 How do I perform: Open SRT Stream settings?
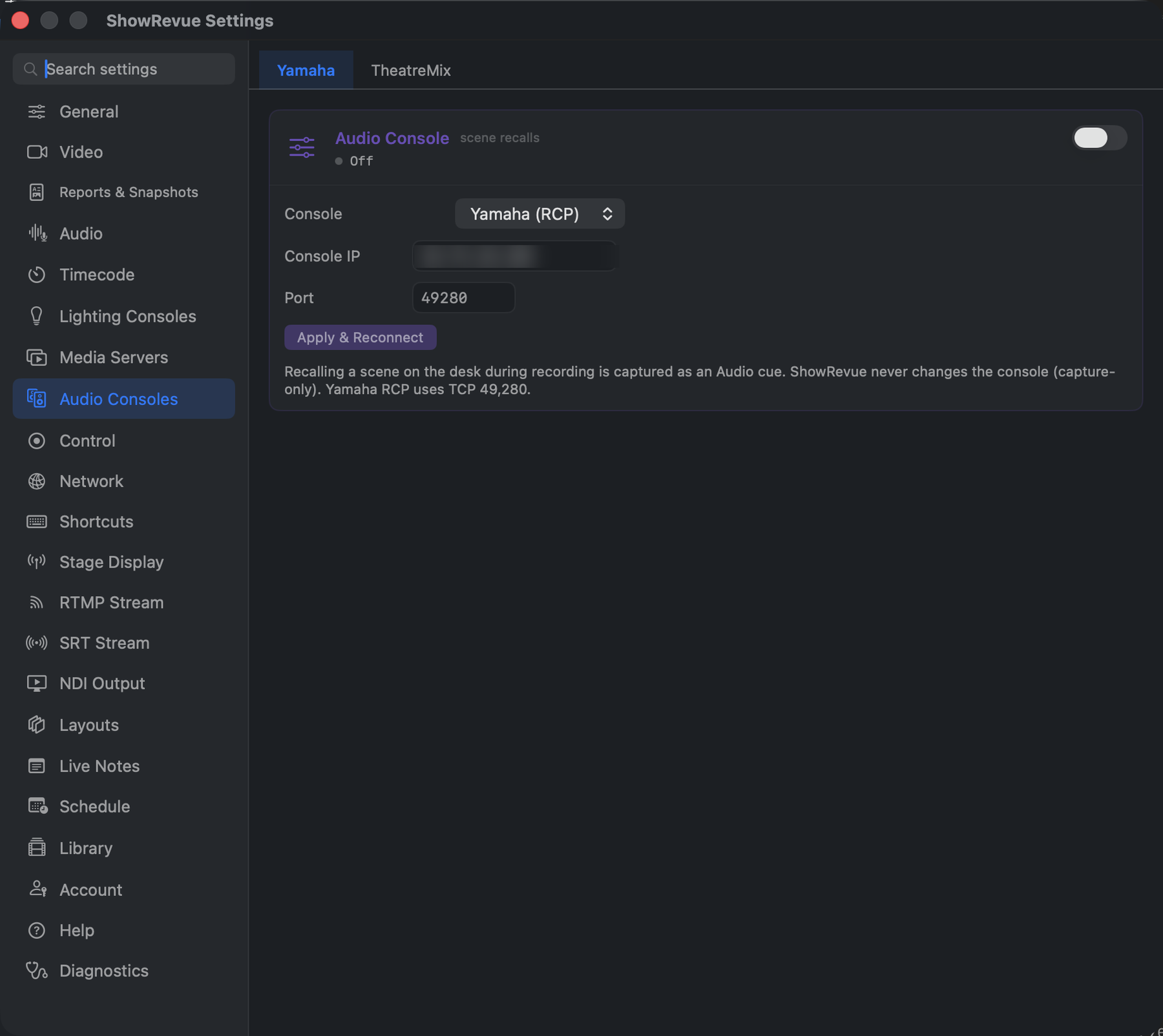[123, 643]
